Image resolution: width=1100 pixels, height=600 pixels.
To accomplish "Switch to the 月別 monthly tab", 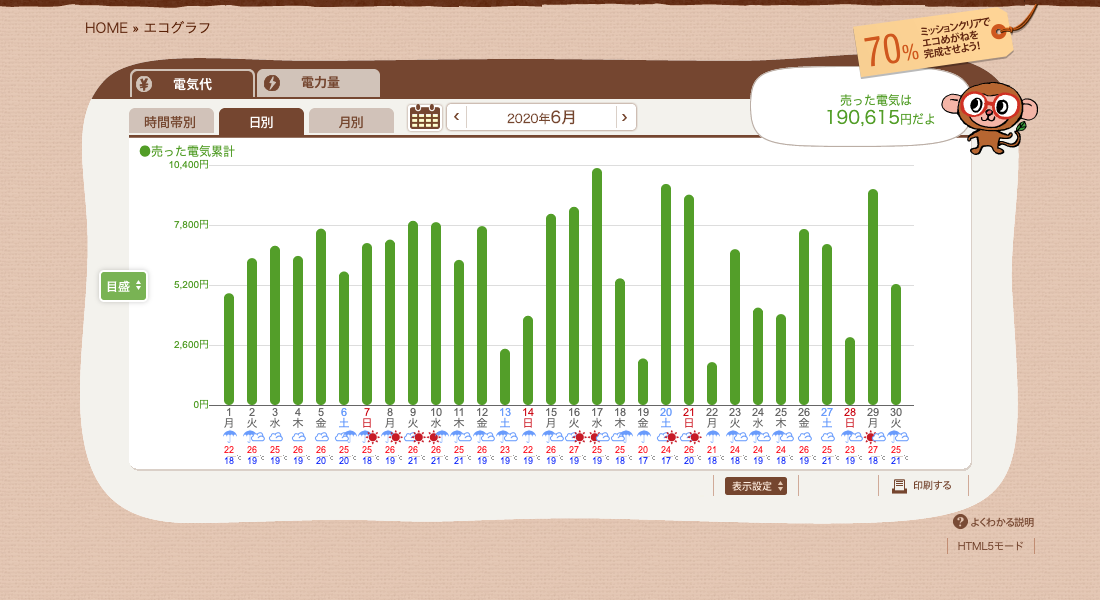I will tap(351, 122).
